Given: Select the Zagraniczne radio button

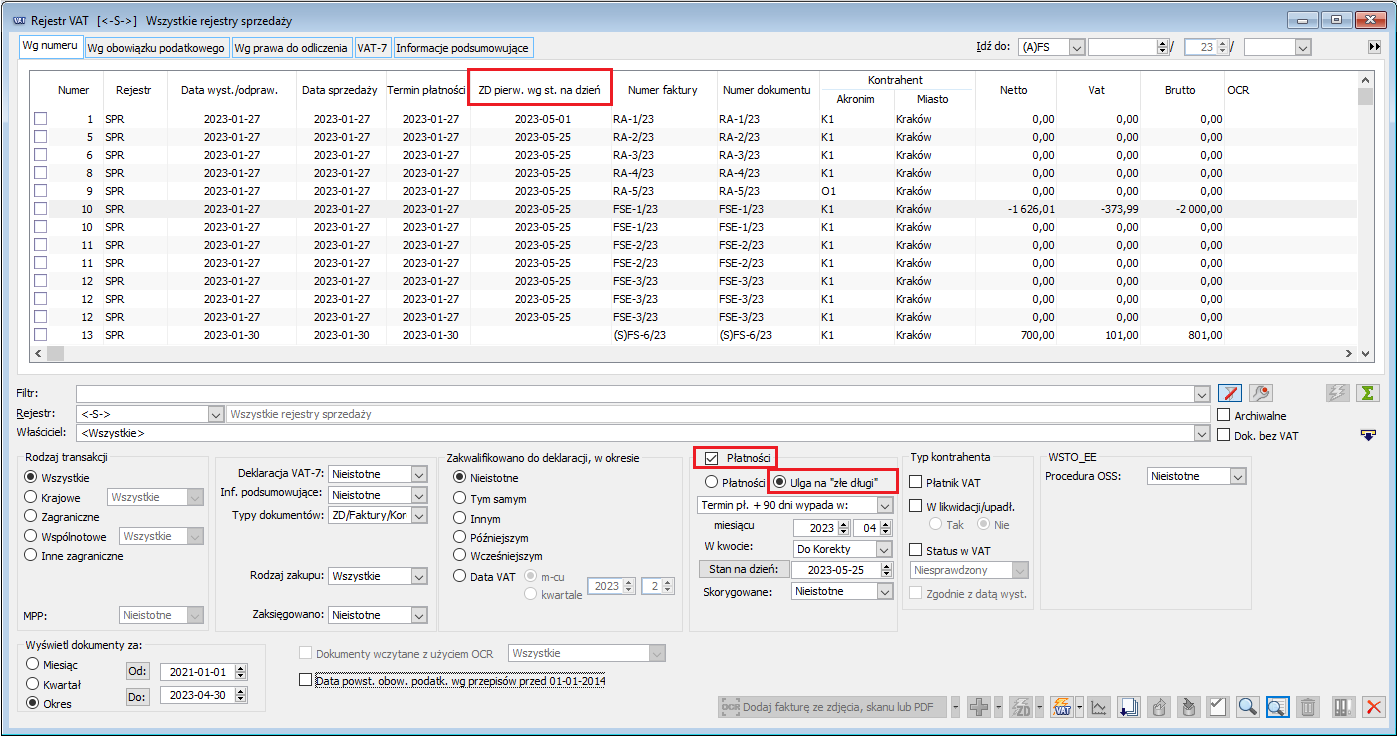Looking at the screenshot, I should tap(32, 517).
